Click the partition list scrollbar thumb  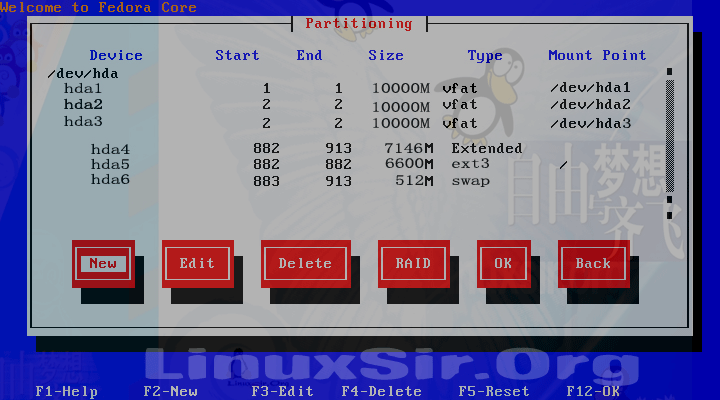[669, 136]
